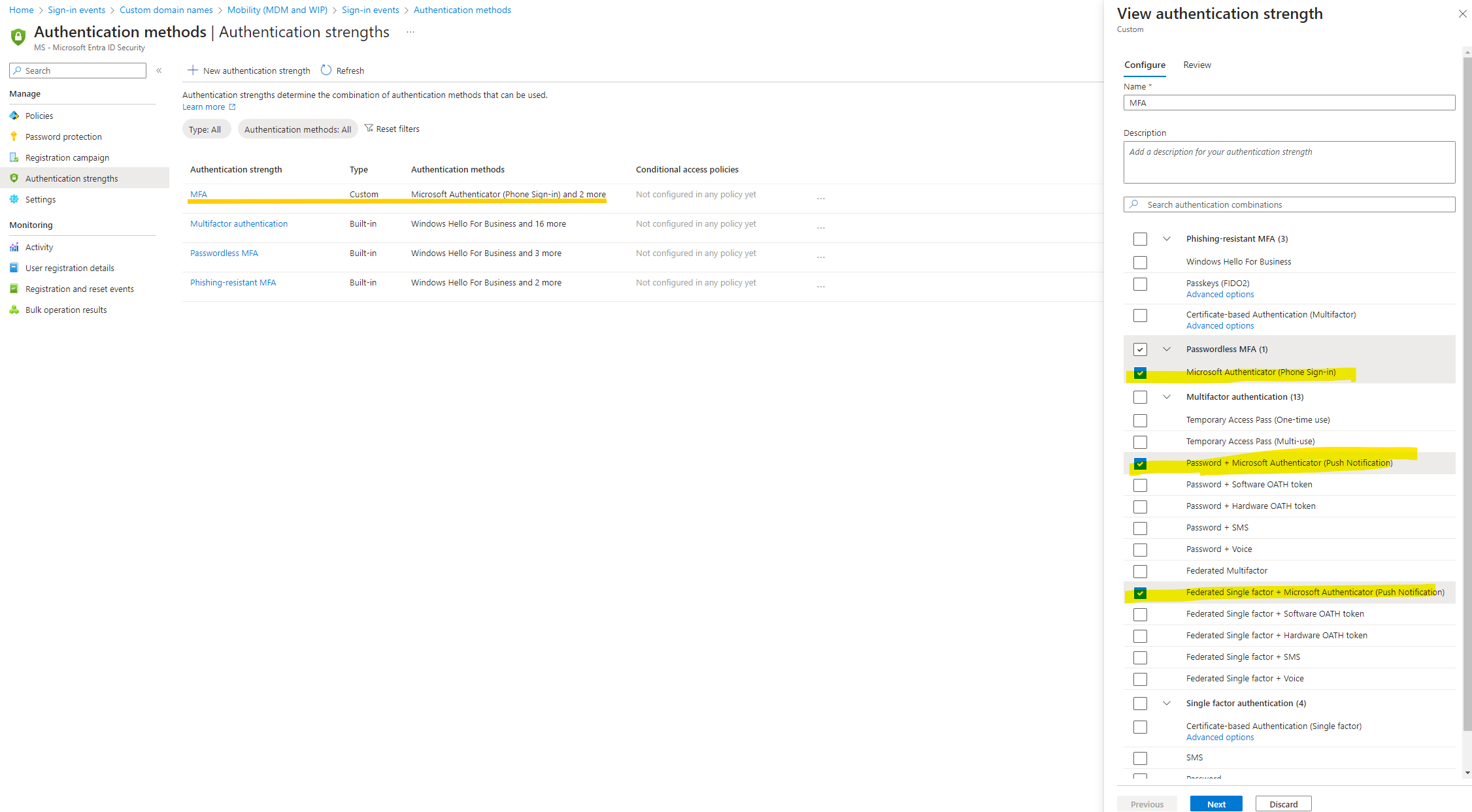Switch to the Review tab
The height and width of the screenshot is (812, 1472).
(1197, 65)
